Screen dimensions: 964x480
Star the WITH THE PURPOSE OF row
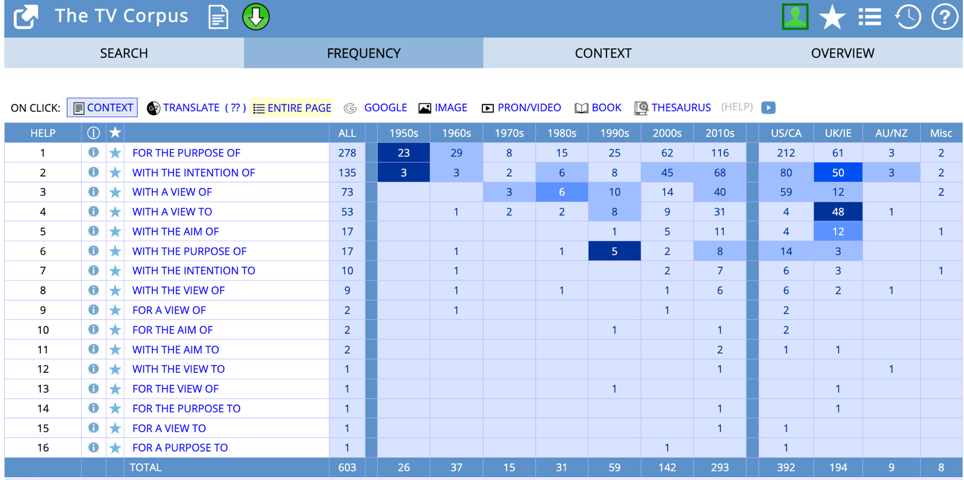[x=115, y=251]
